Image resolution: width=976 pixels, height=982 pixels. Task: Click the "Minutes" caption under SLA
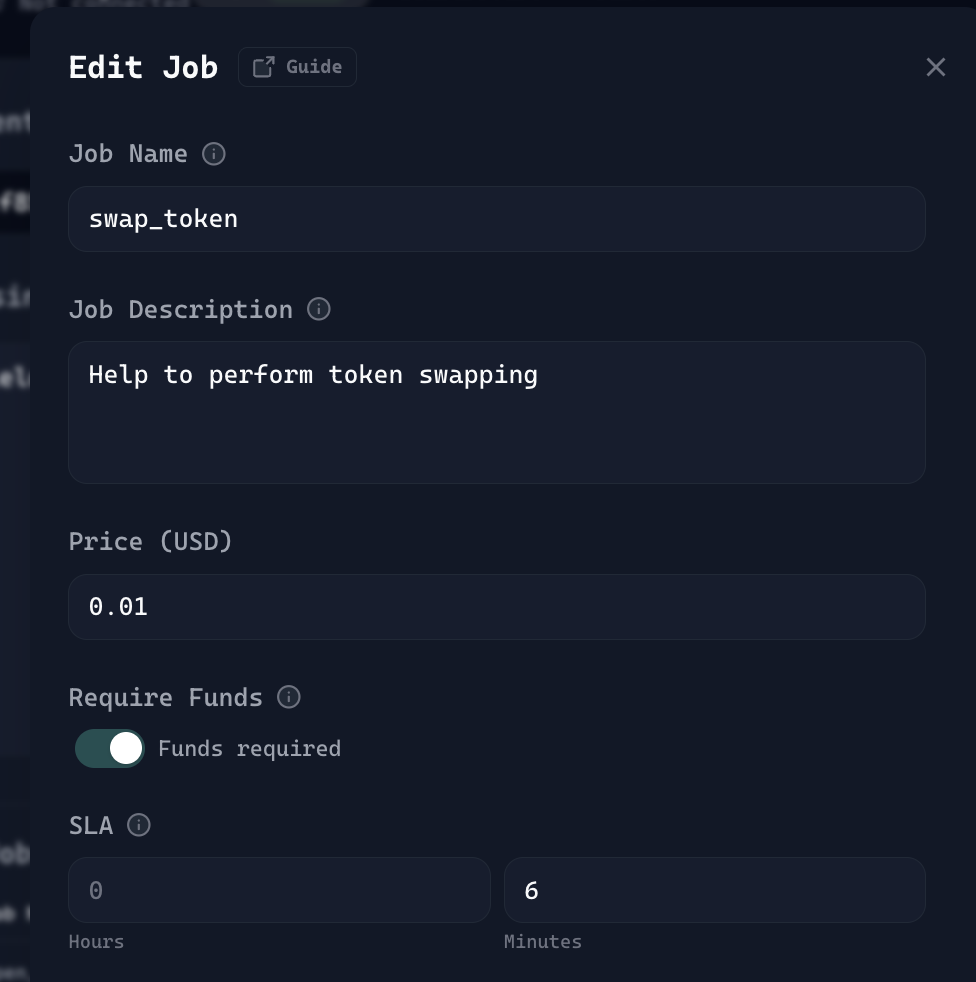[542, 942]
